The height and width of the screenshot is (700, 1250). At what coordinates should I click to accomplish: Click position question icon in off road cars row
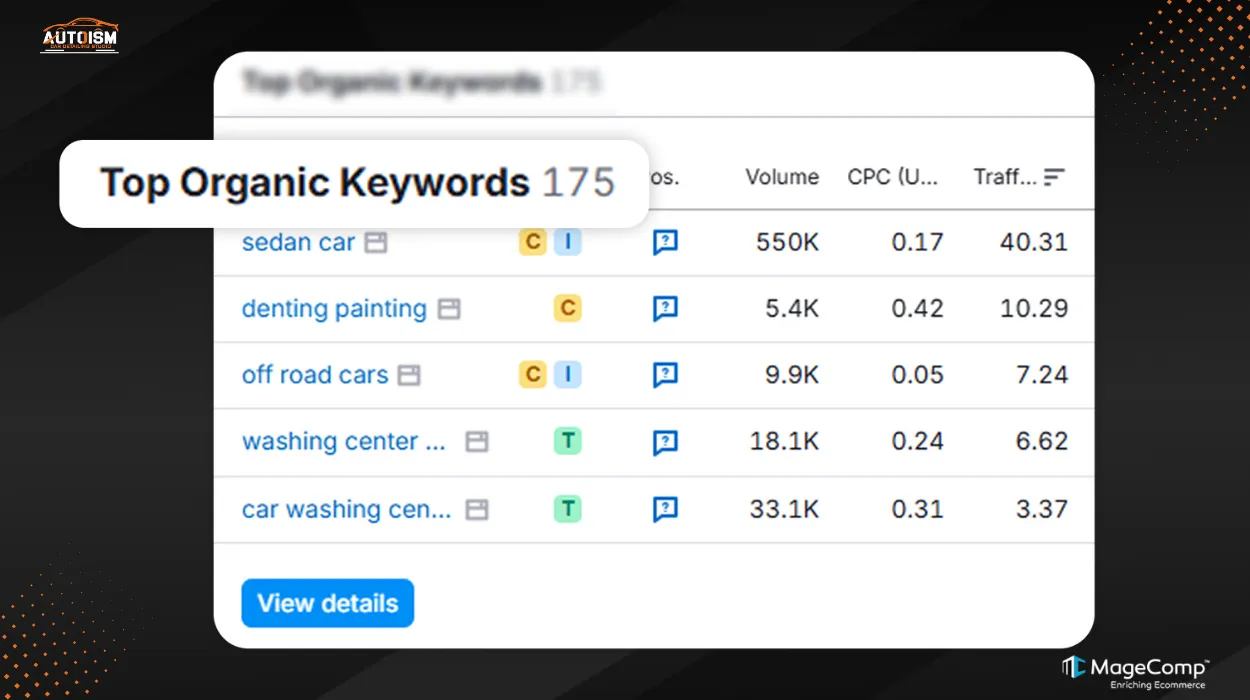coord(665,375)
